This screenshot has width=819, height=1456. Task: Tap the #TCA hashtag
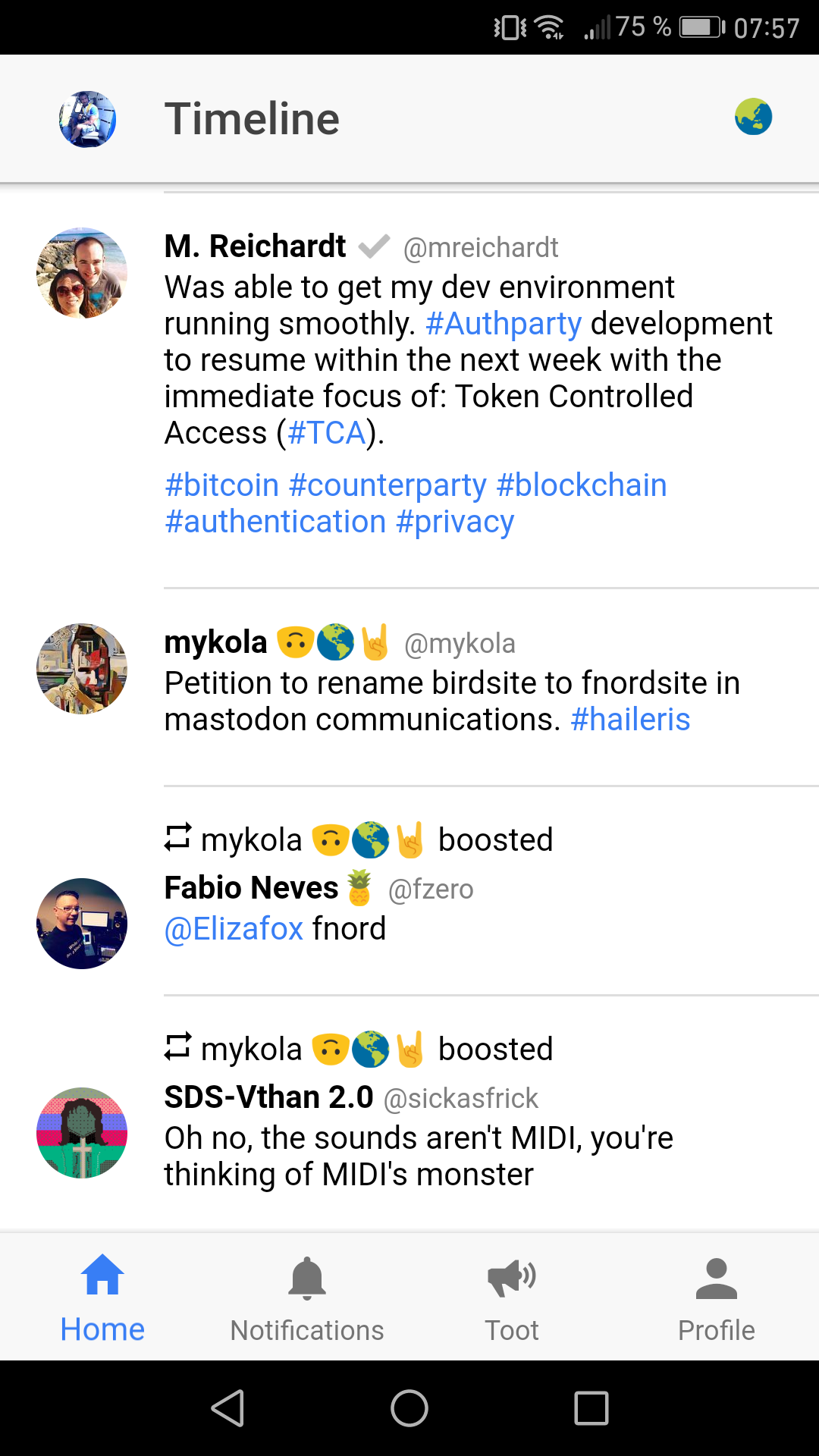[x=327, y=433]
